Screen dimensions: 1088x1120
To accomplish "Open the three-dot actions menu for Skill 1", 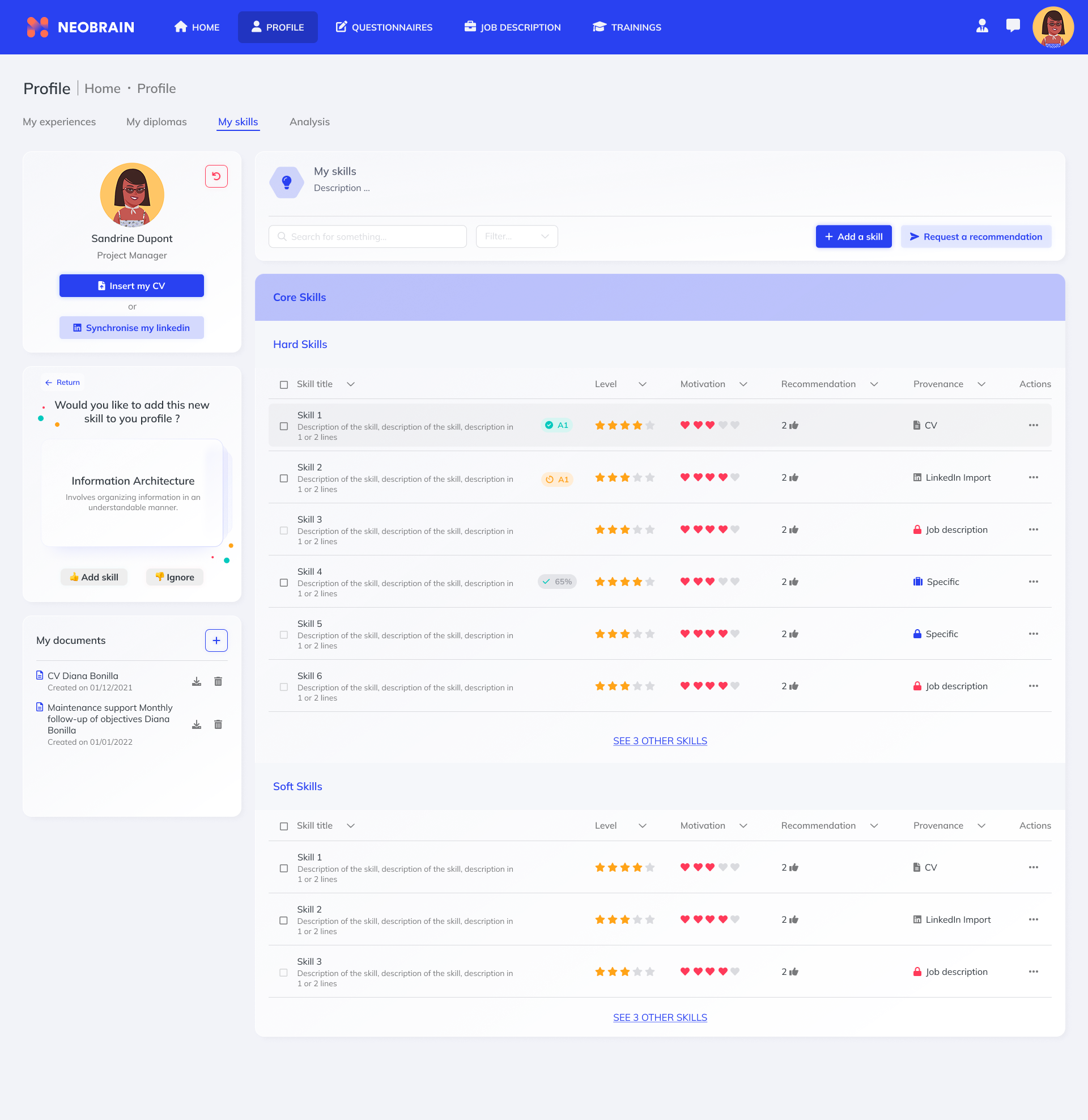I will pos(1033,425).
